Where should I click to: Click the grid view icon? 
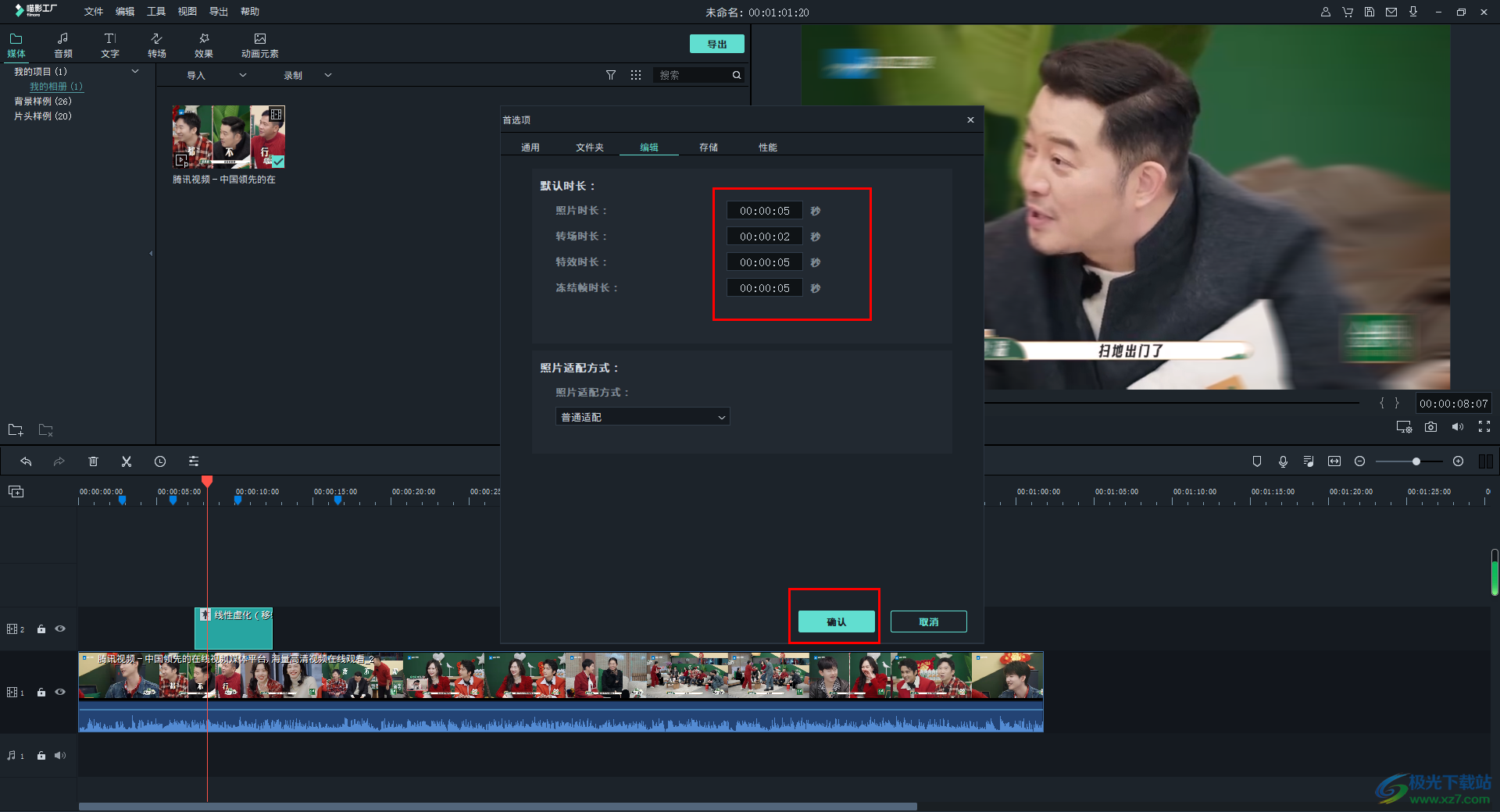point(636,75)
